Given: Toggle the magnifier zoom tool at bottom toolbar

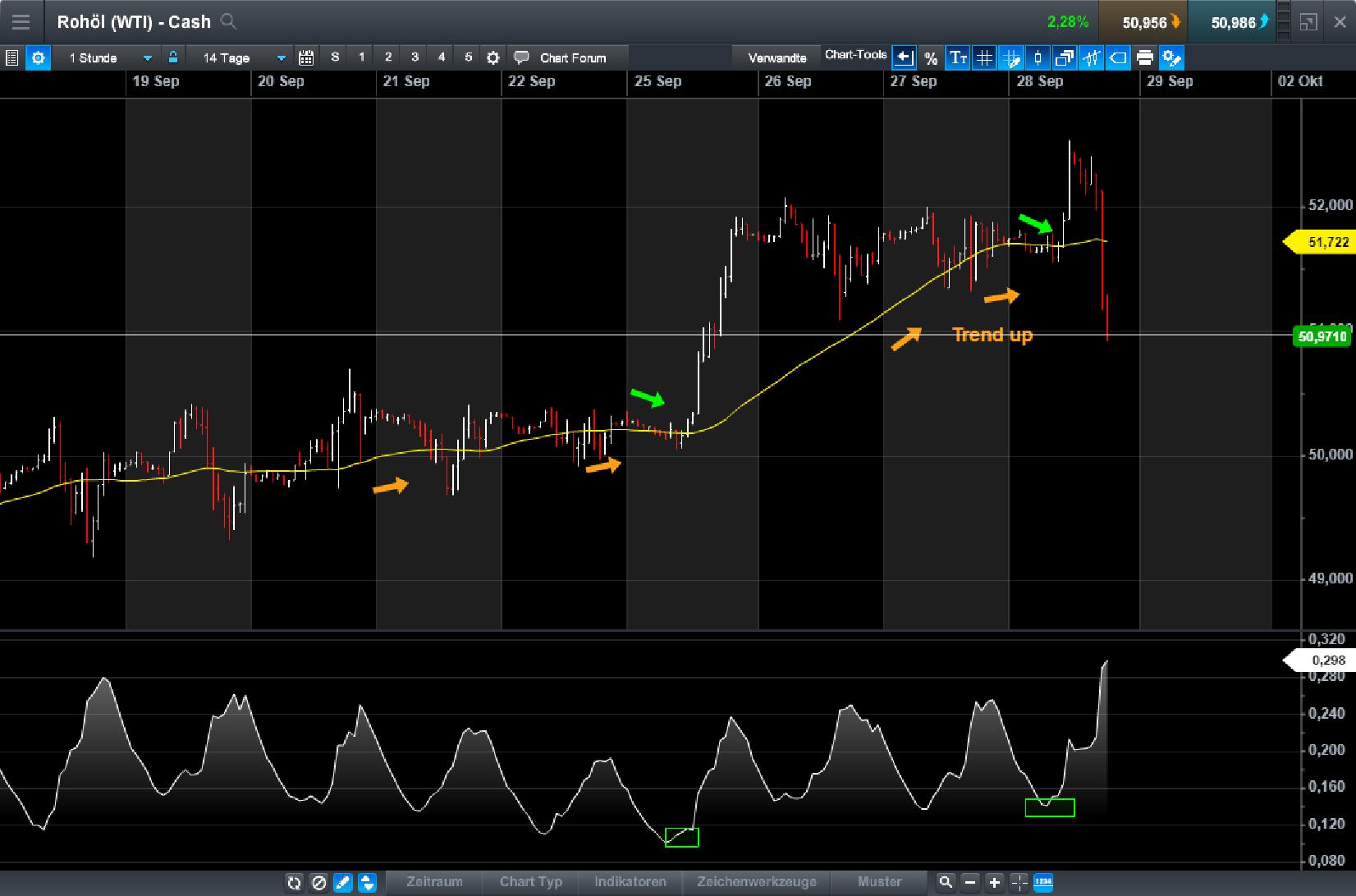Looking at the screenshot, I should coord(946,883).
